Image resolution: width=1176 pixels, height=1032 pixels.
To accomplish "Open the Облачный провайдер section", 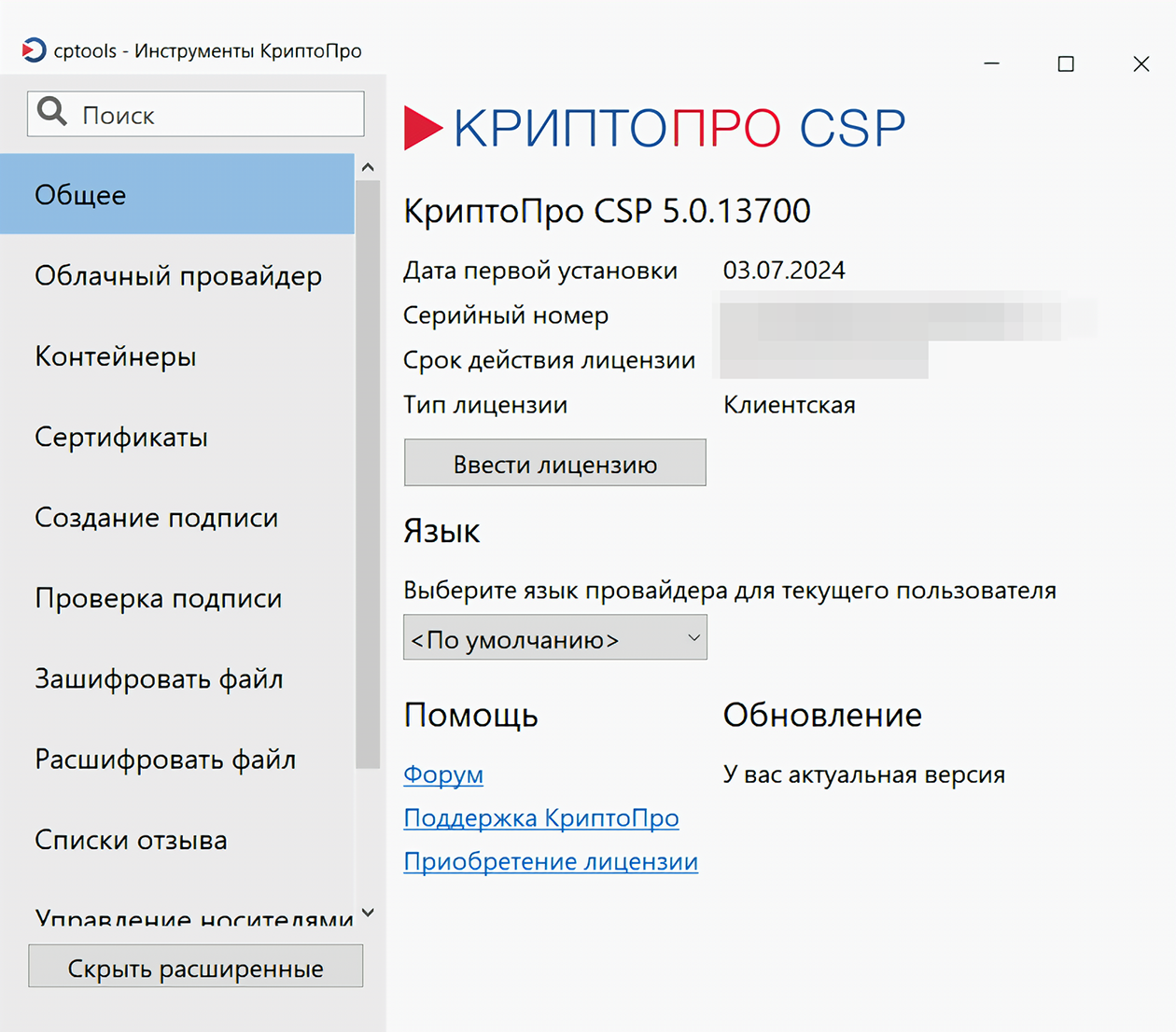I will (177, 275).
